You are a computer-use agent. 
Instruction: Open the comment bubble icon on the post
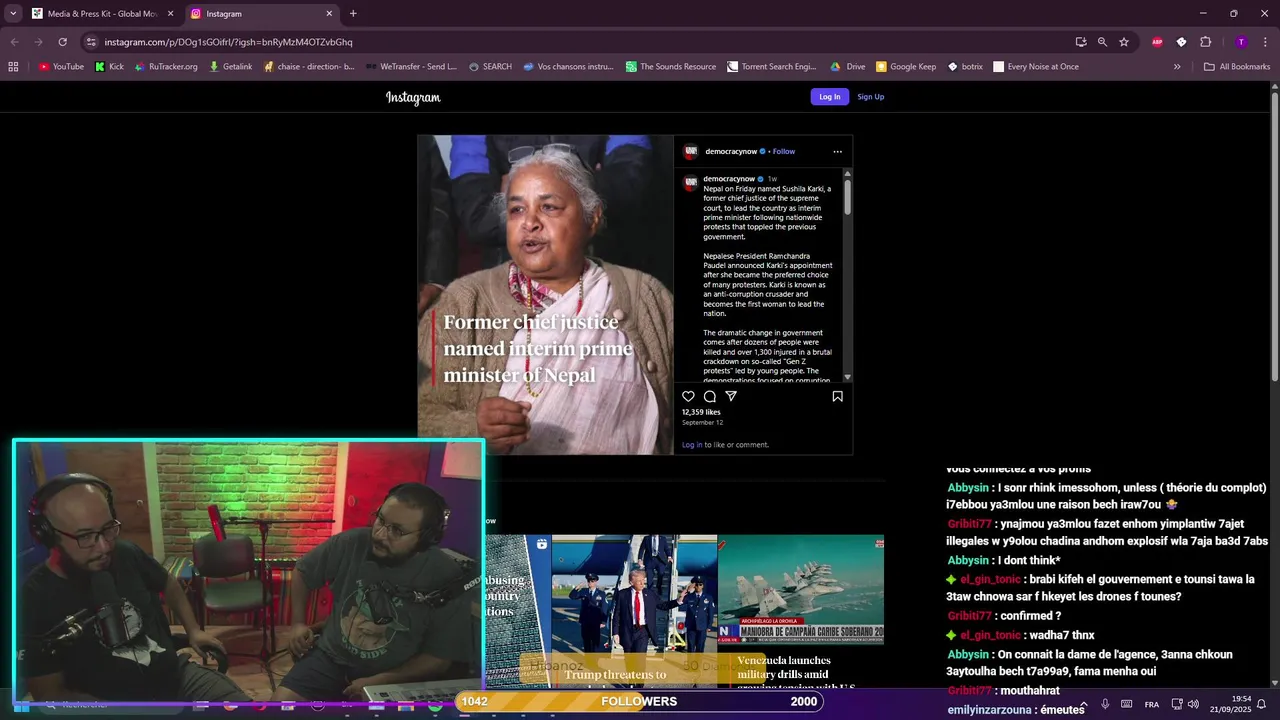click(710, 396)
